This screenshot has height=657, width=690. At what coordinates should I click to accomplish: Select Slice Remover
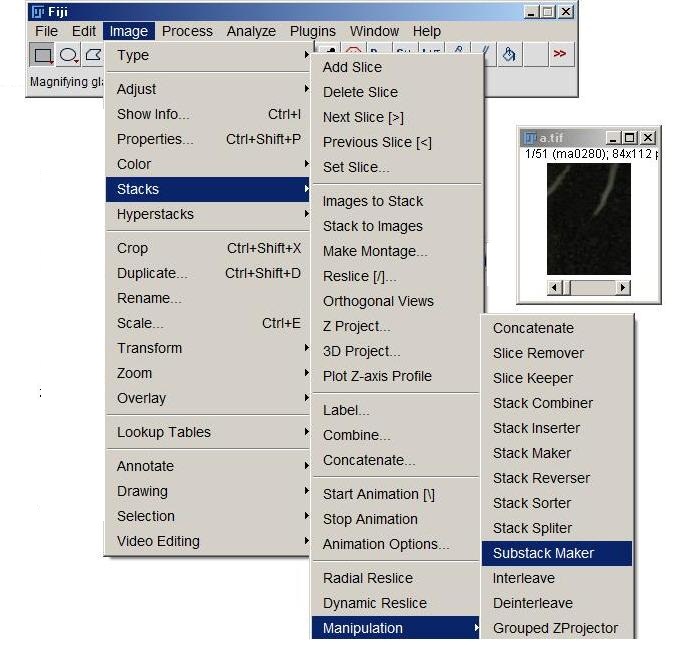point(557,353)
